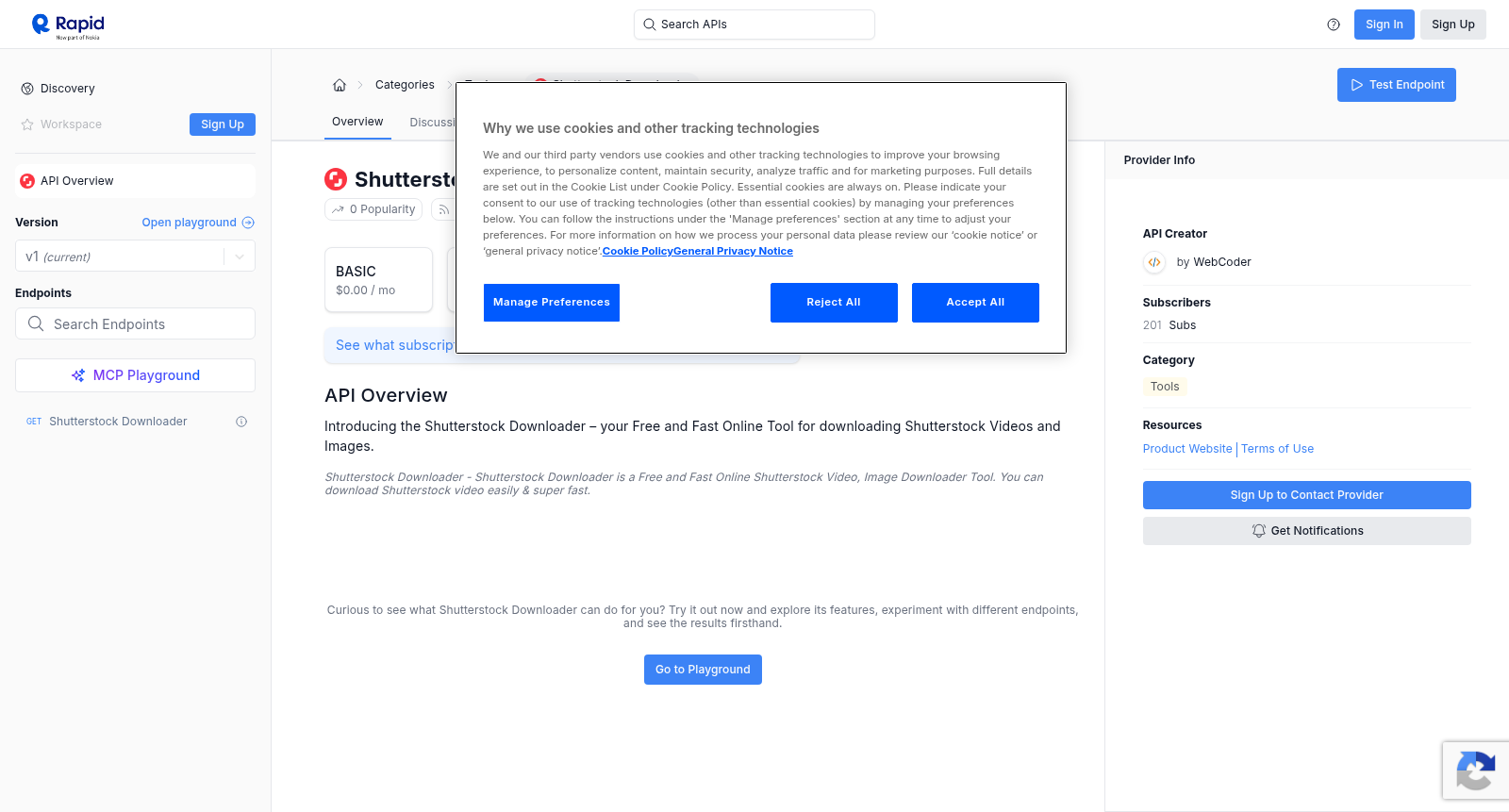Click Get Notifications button
Screen dimensions: 1509x812
pyautogui.click(x=1307, y=531)
